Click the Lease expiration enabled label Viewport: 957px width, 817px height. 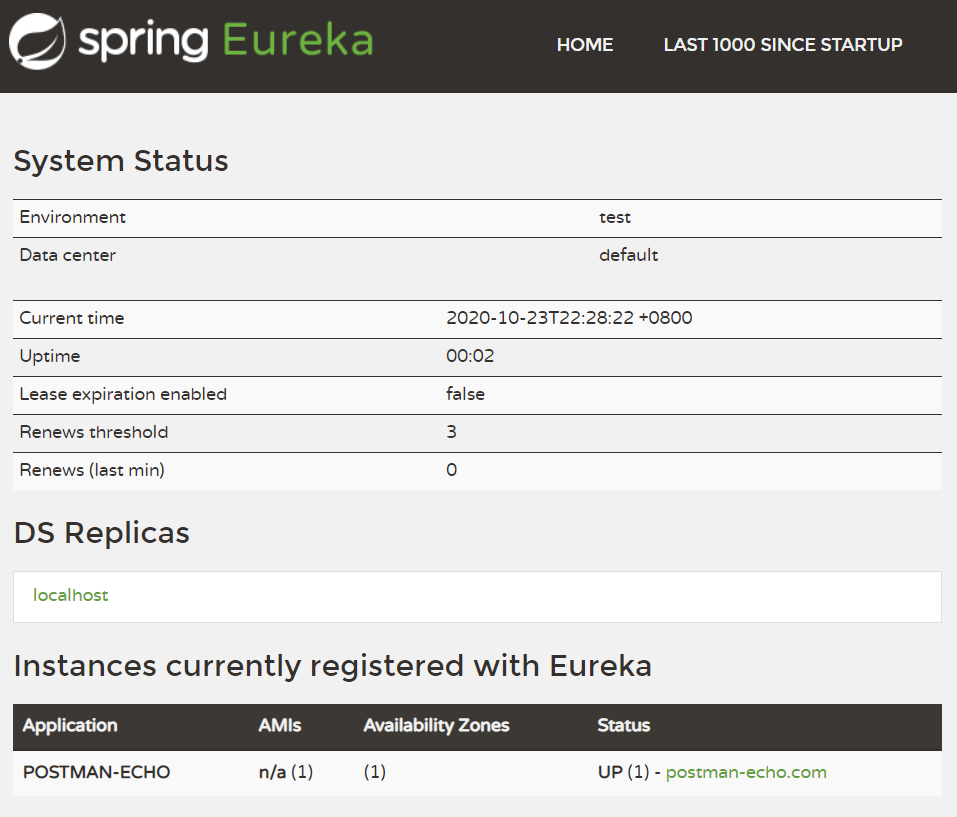[x=123, y=394]
